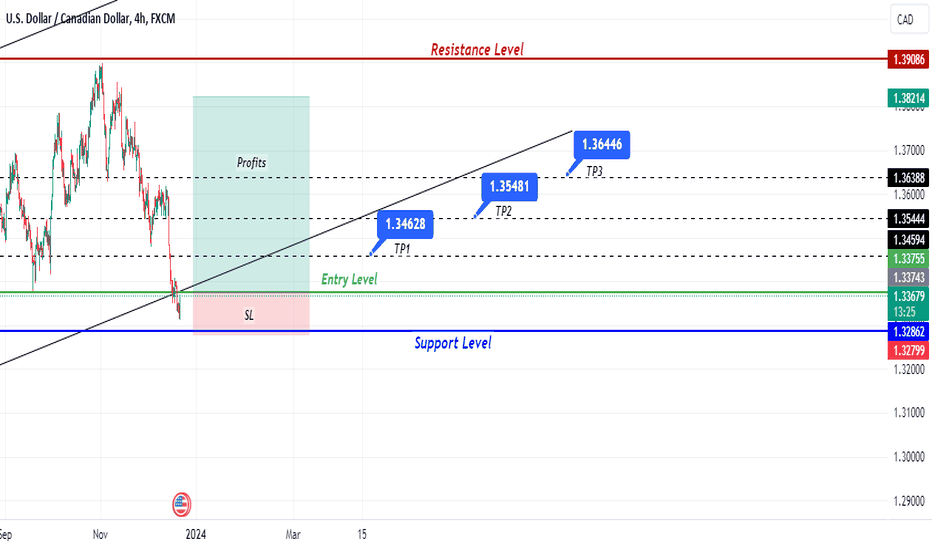Click the green Profits target zone
932x550 pixels.
(251, 194)
